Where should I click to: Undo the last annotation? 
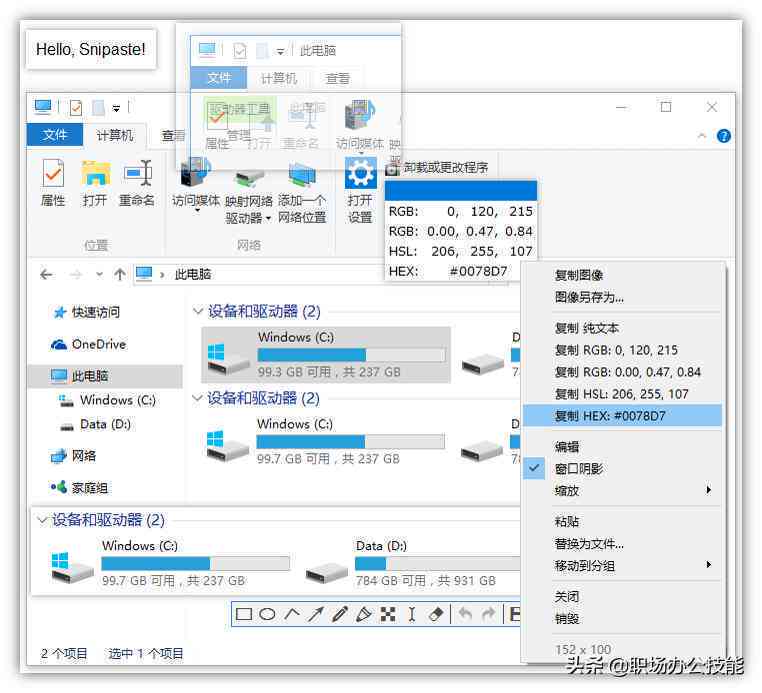click(465, 614)
